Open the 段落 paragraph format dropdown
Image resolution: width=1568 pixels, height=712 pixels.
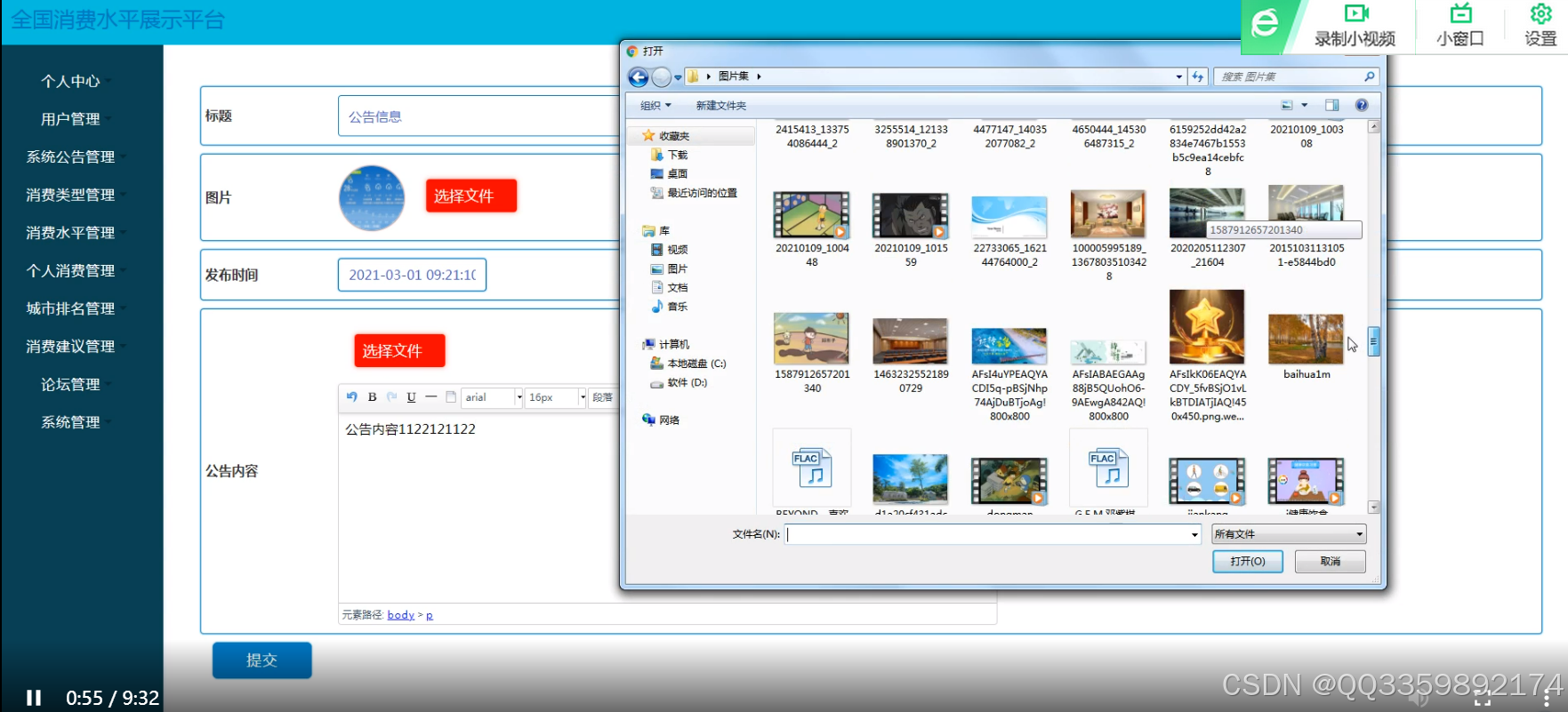click(602, 397)
